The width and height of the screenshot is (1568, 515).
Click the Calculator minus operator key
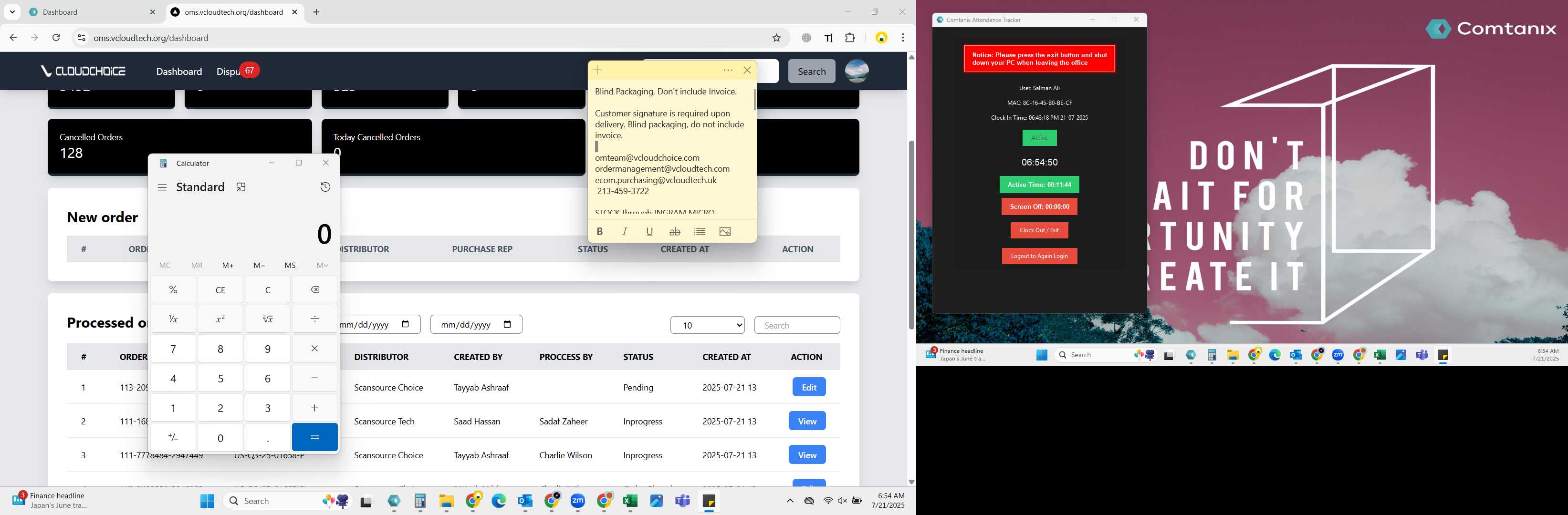pyautogui.click(x=314, y=378)
